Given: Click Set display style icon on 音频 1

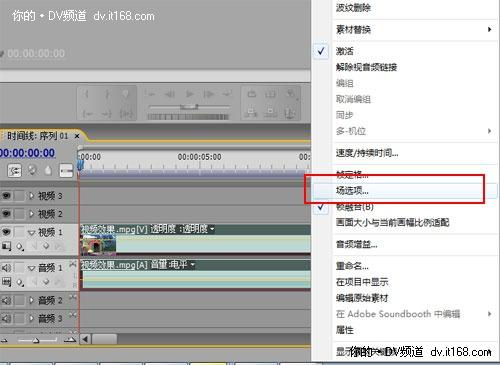Looking at the screenshot, I should (x=6, y=282).
